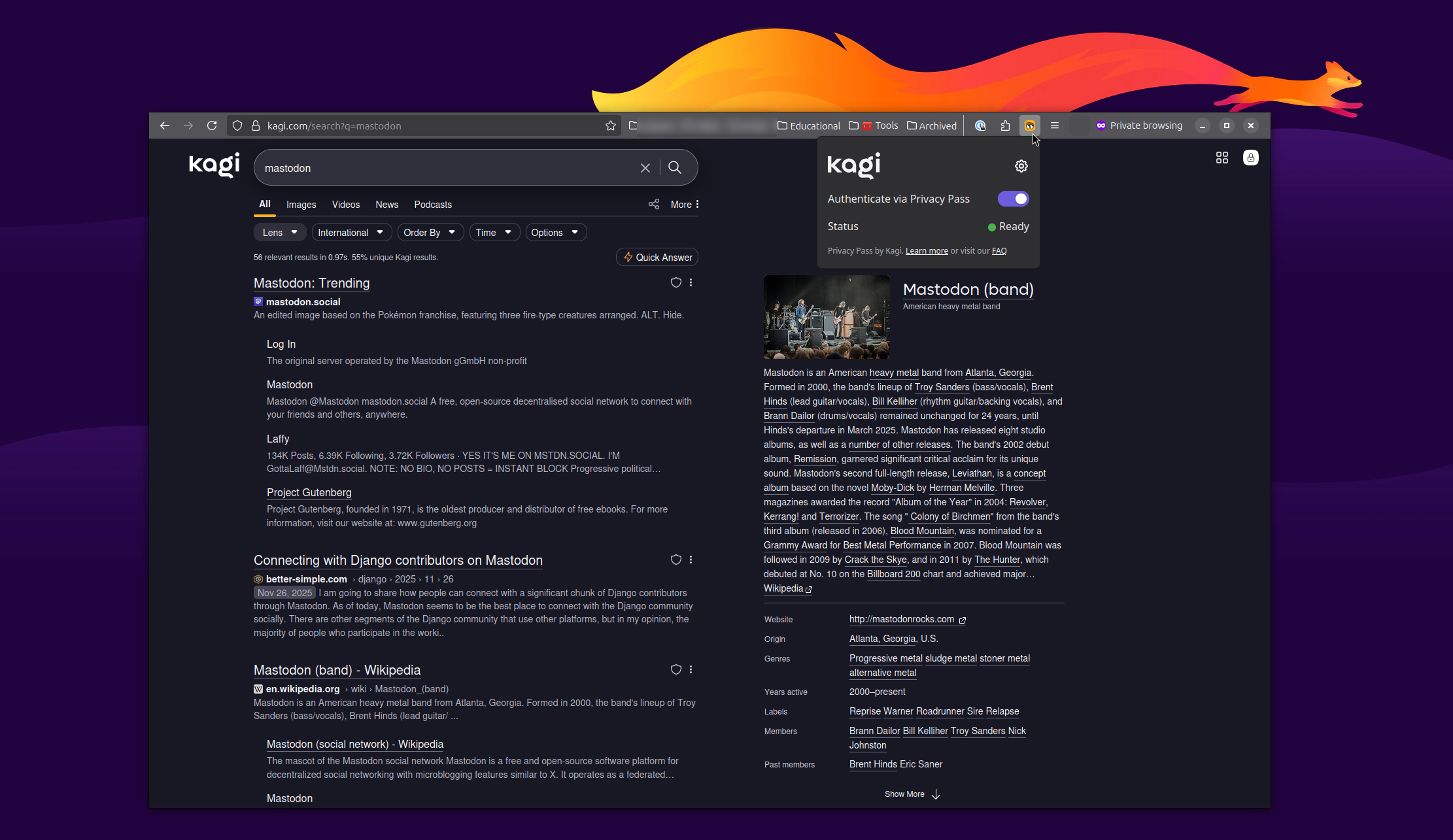The width and height of the screenshot is (1453, 840).
Task: Toggle Authenticate via Privacy Pass switch
Action: point(1012,199)
